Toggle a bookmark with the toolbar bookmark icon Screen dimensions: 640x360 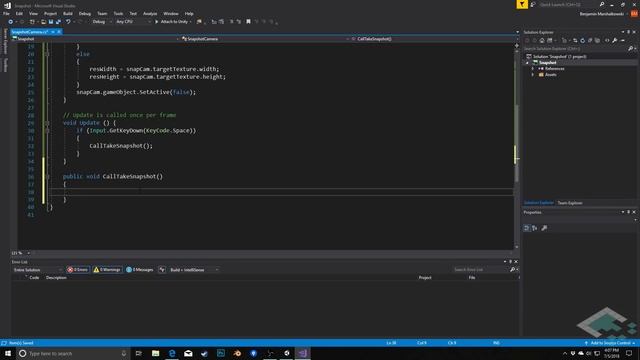coord(248,22)
